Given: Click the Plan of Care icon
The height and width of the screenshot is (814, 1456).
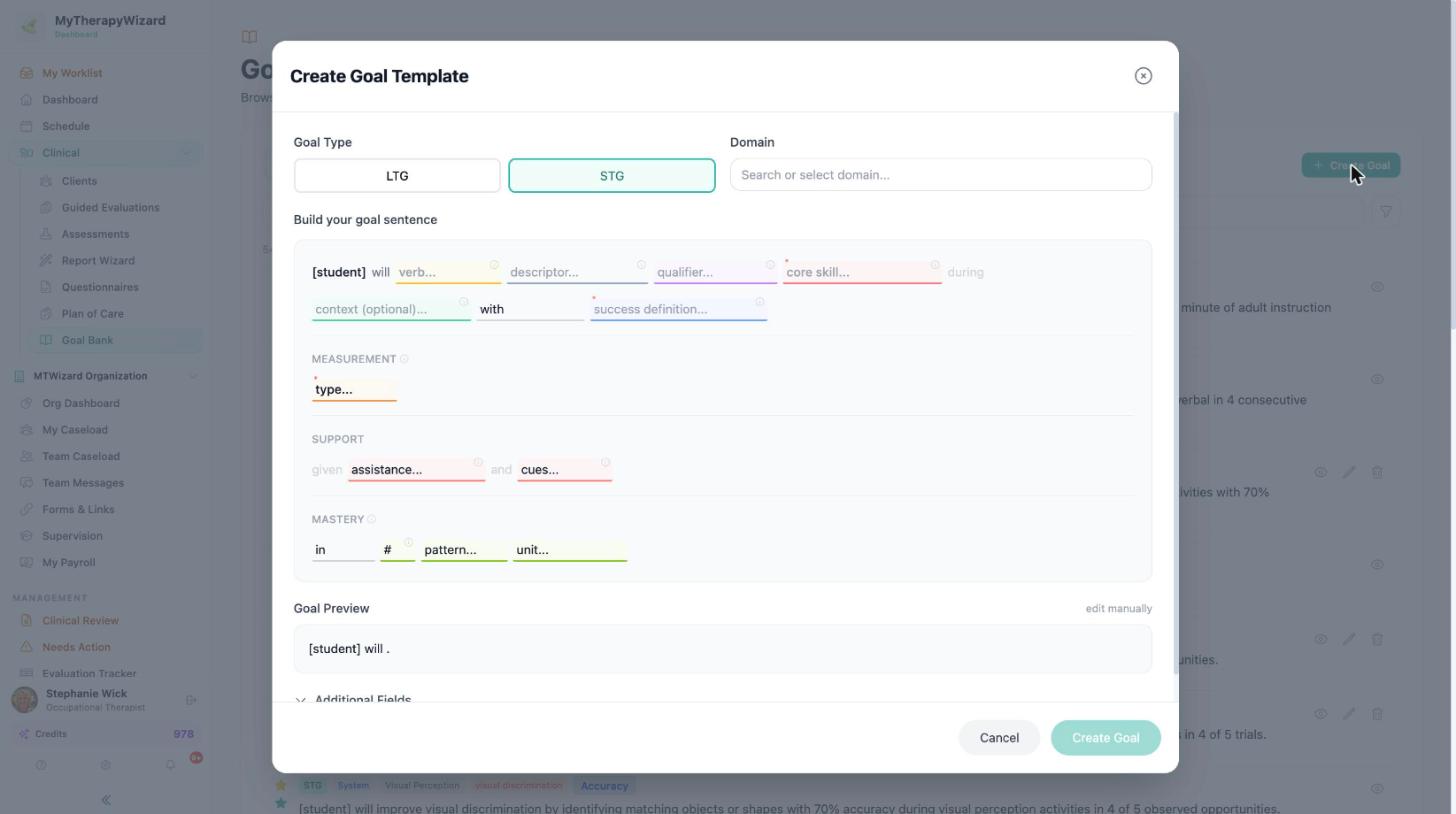Looking at the screenshot, I should tap(46, 314).
